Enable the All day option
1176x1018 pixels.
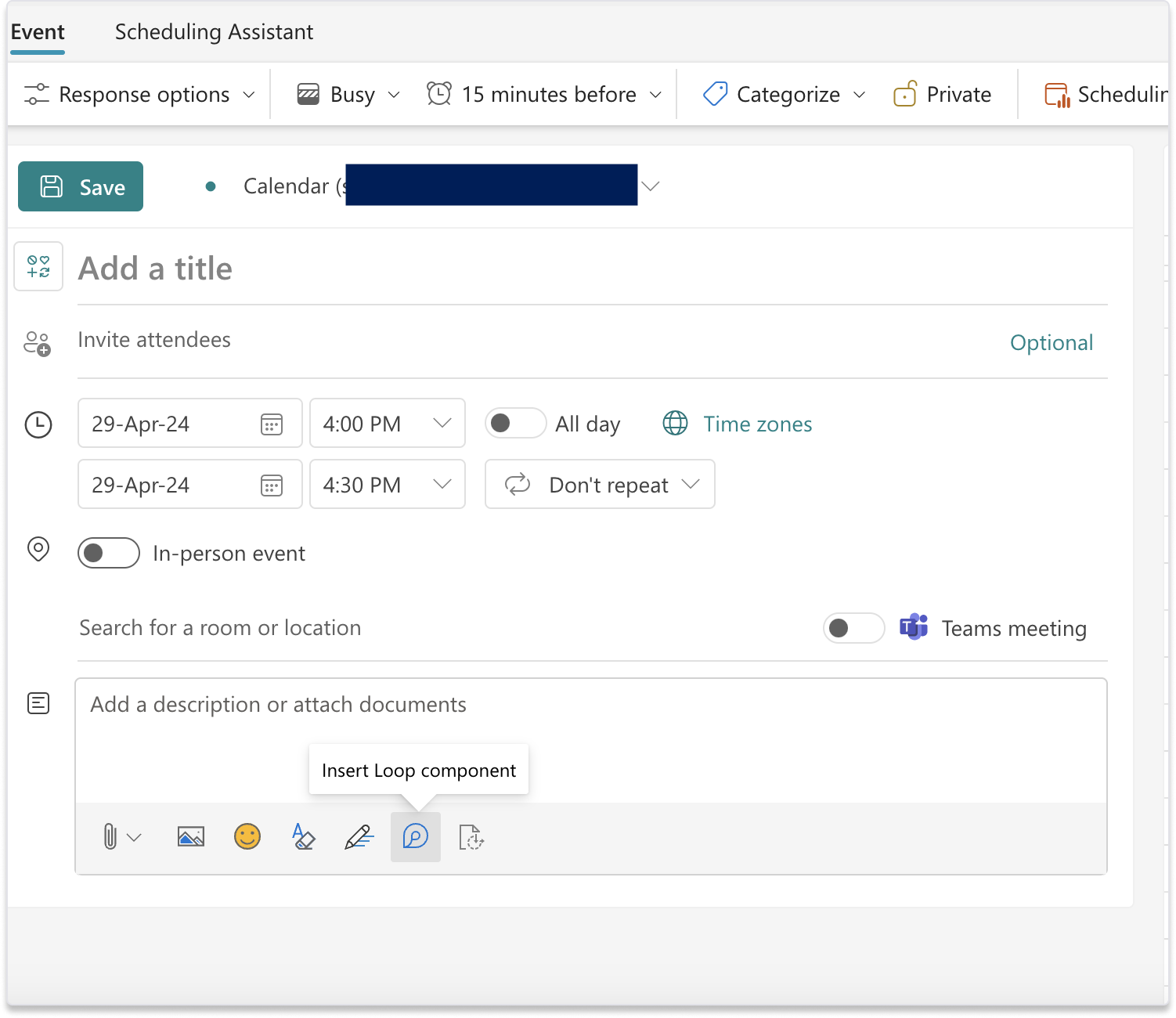pos(515,423)
